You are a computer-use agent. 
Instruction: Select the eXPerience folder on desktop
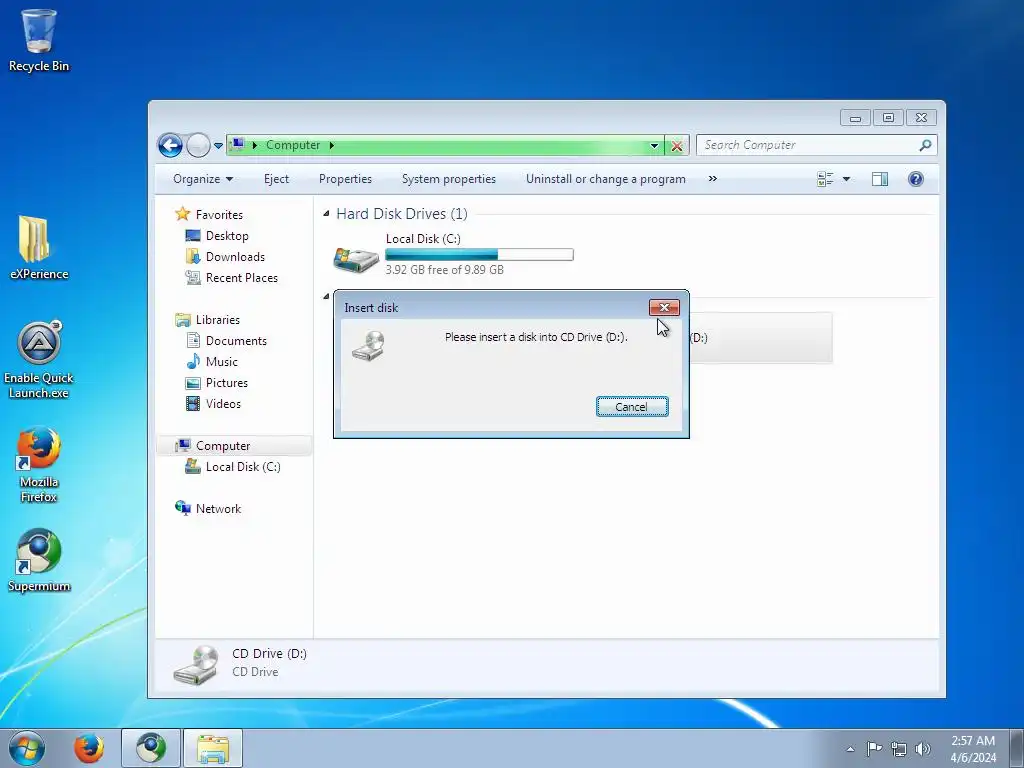click(39, 248)
